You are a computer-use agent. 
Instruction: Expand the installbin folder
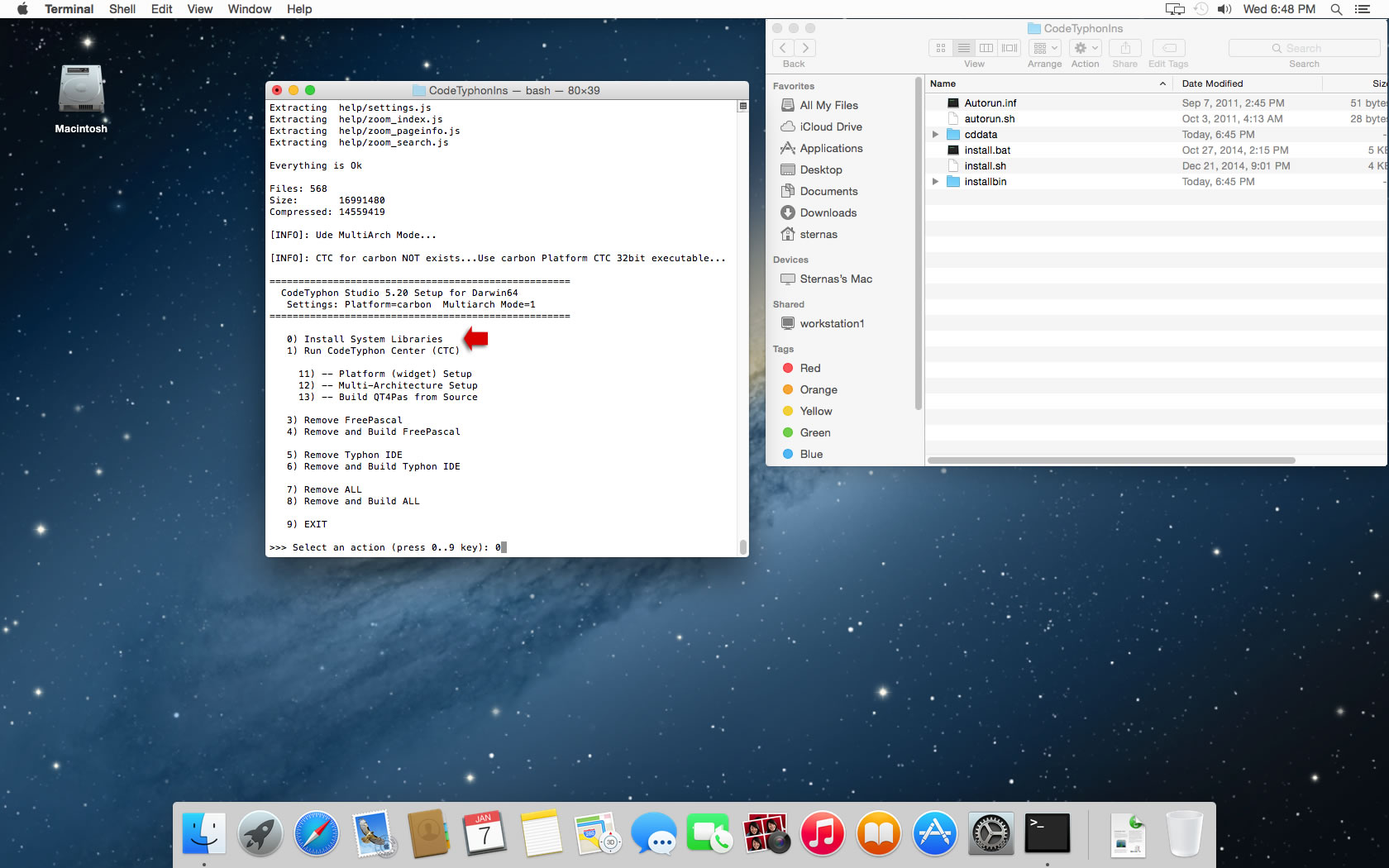(x=935, y=181)
